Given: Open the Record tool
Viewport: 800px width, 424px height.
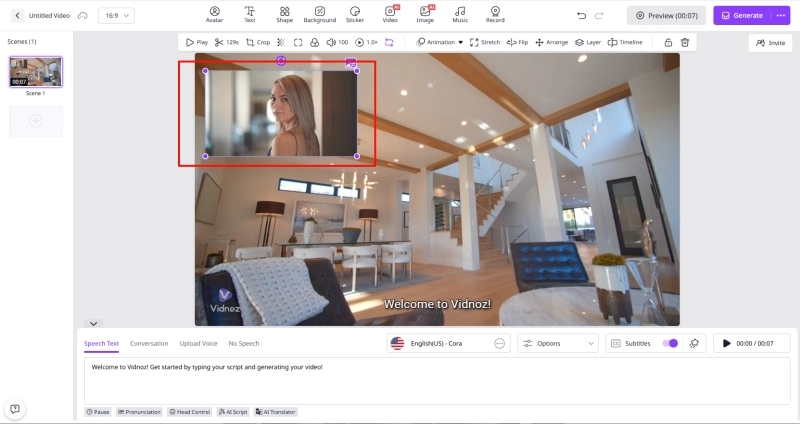Looking at the screenshot, I should coord(495,15).
